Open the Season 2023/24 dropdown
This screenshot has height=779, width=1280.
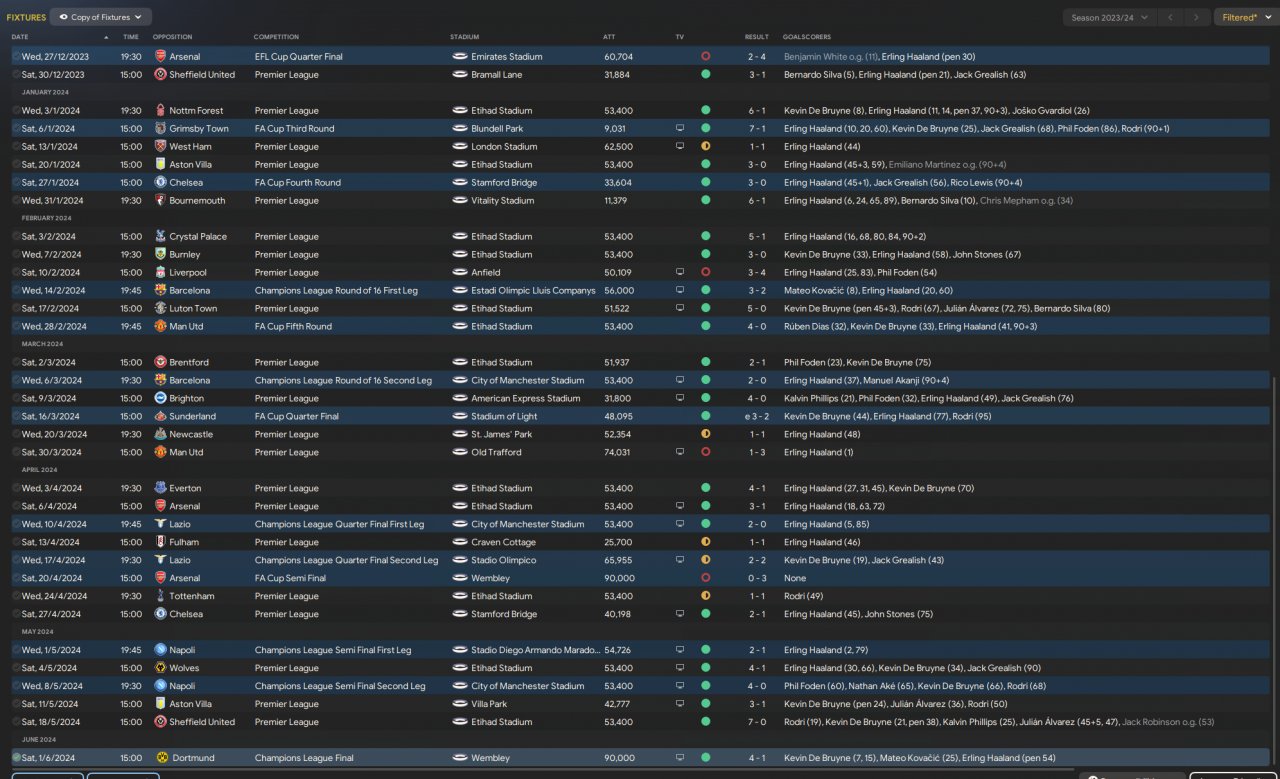pos(1109,17)
